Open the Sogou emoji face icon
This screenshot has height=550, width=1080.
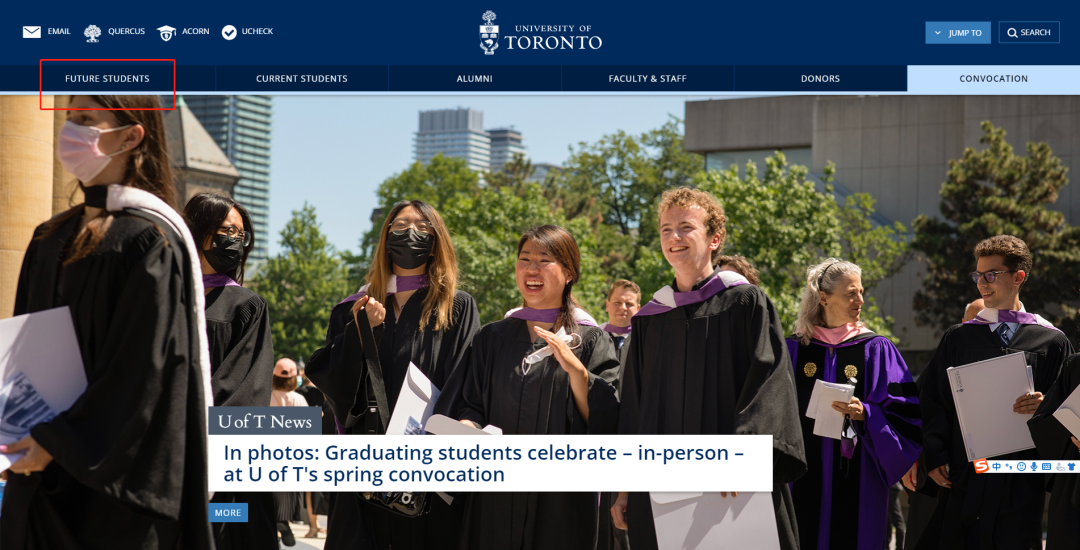[1021, 466]
